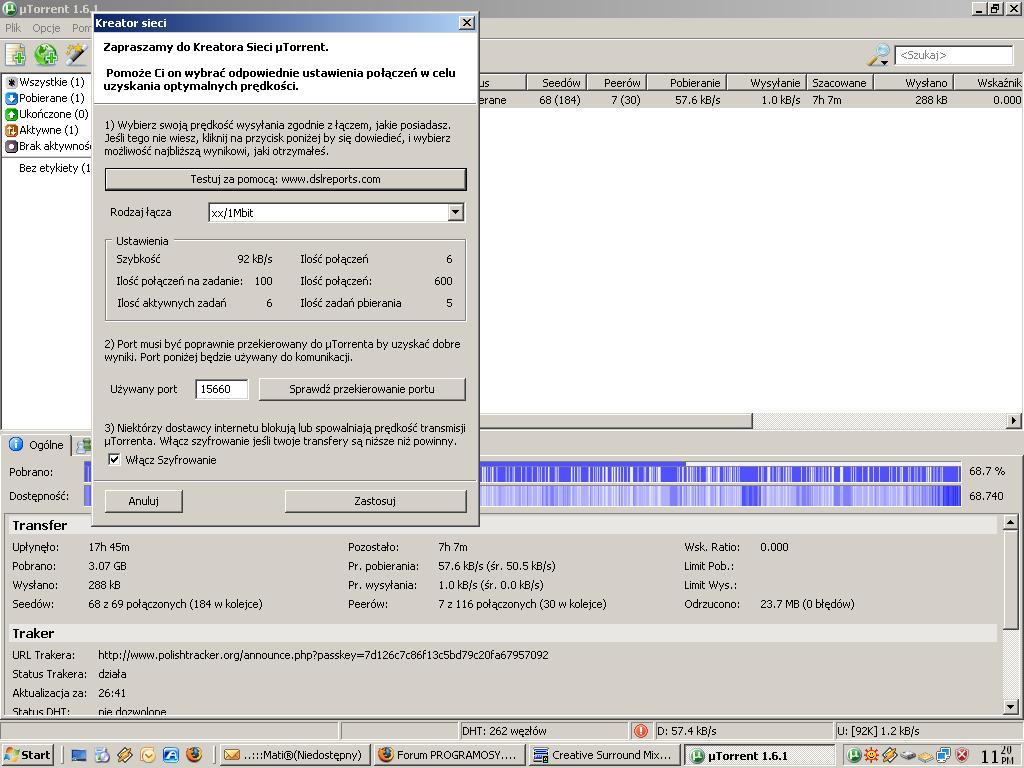
Task: Open the Start menu
Action: tap(27, 755)
